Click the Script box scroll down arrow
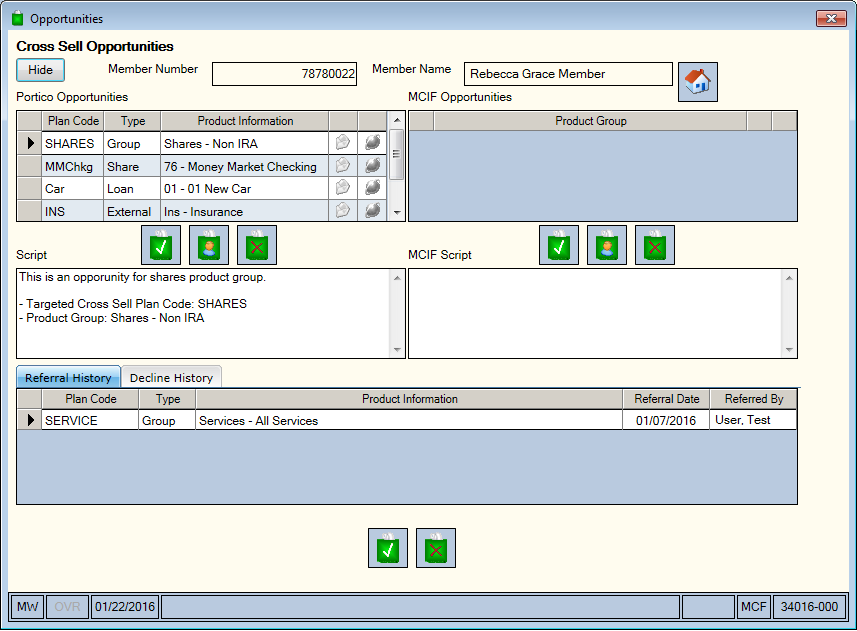 397,350
